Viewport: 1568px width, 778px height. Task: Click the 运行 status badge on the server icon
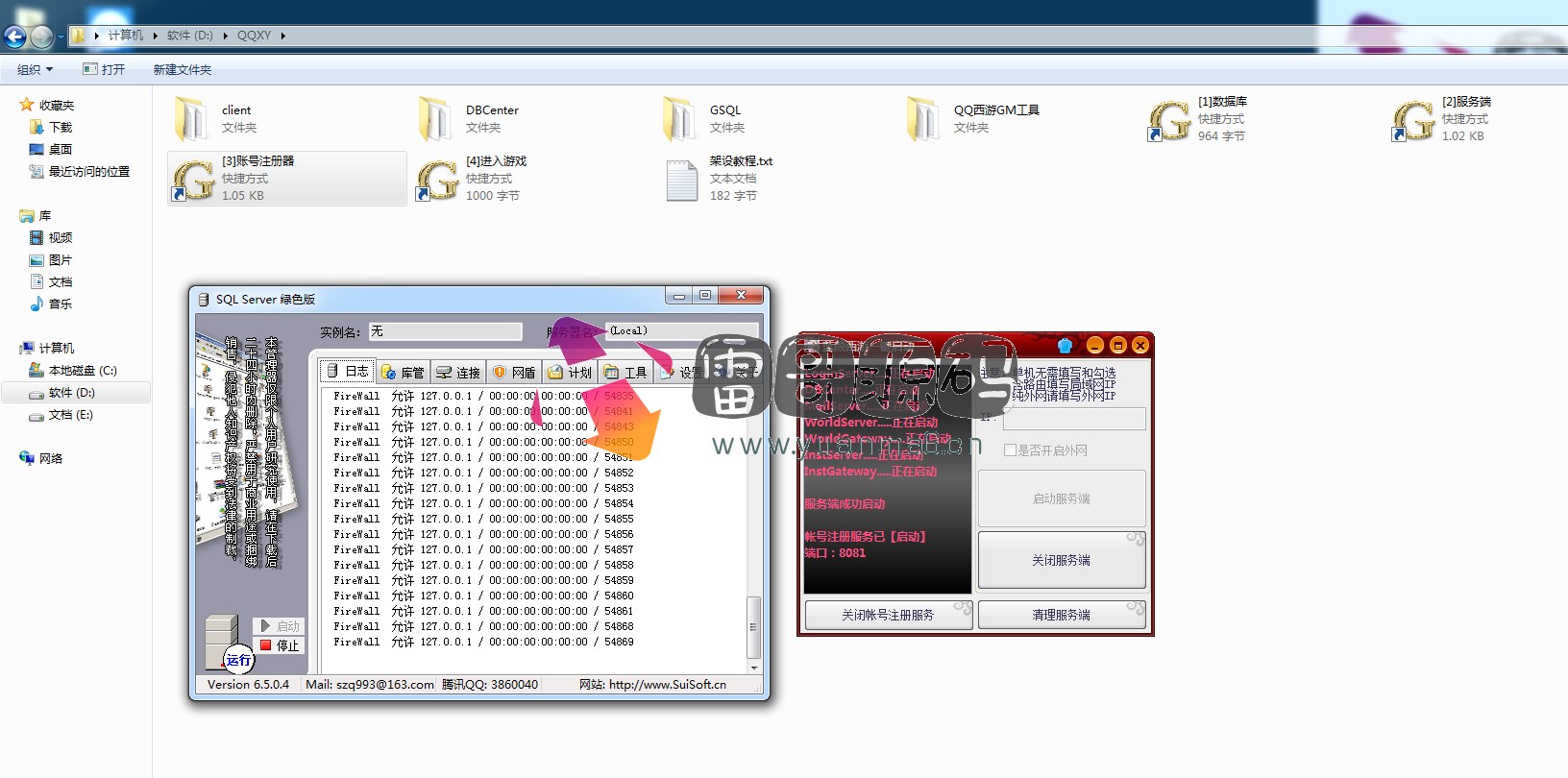(238, 660)
